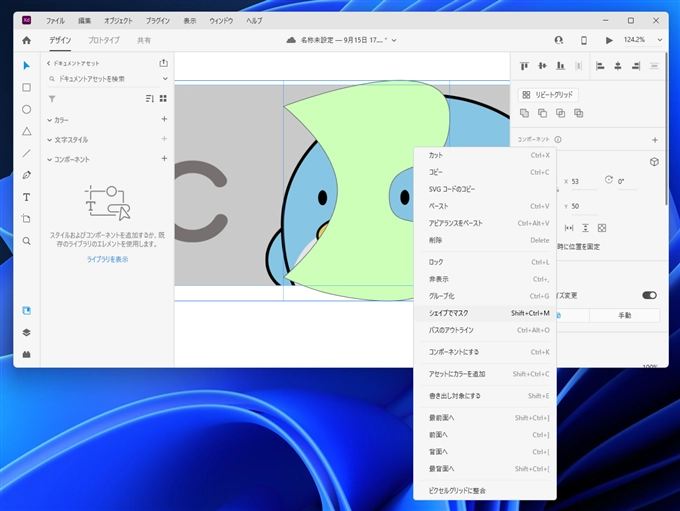Choose シェイプでマスク from context menu
The width and height of the screenshot is (680, 511).
[485, 313]
